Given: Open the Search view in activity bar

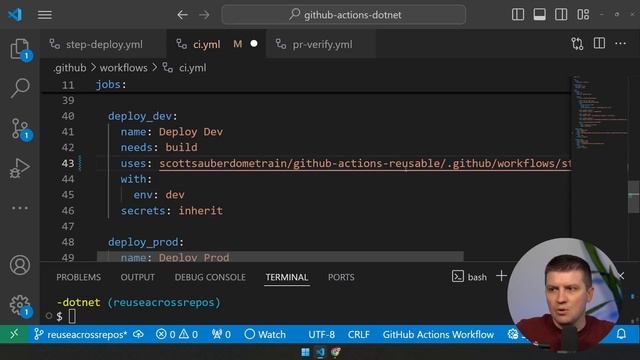Looking at the screenshot, I should 20,88.
